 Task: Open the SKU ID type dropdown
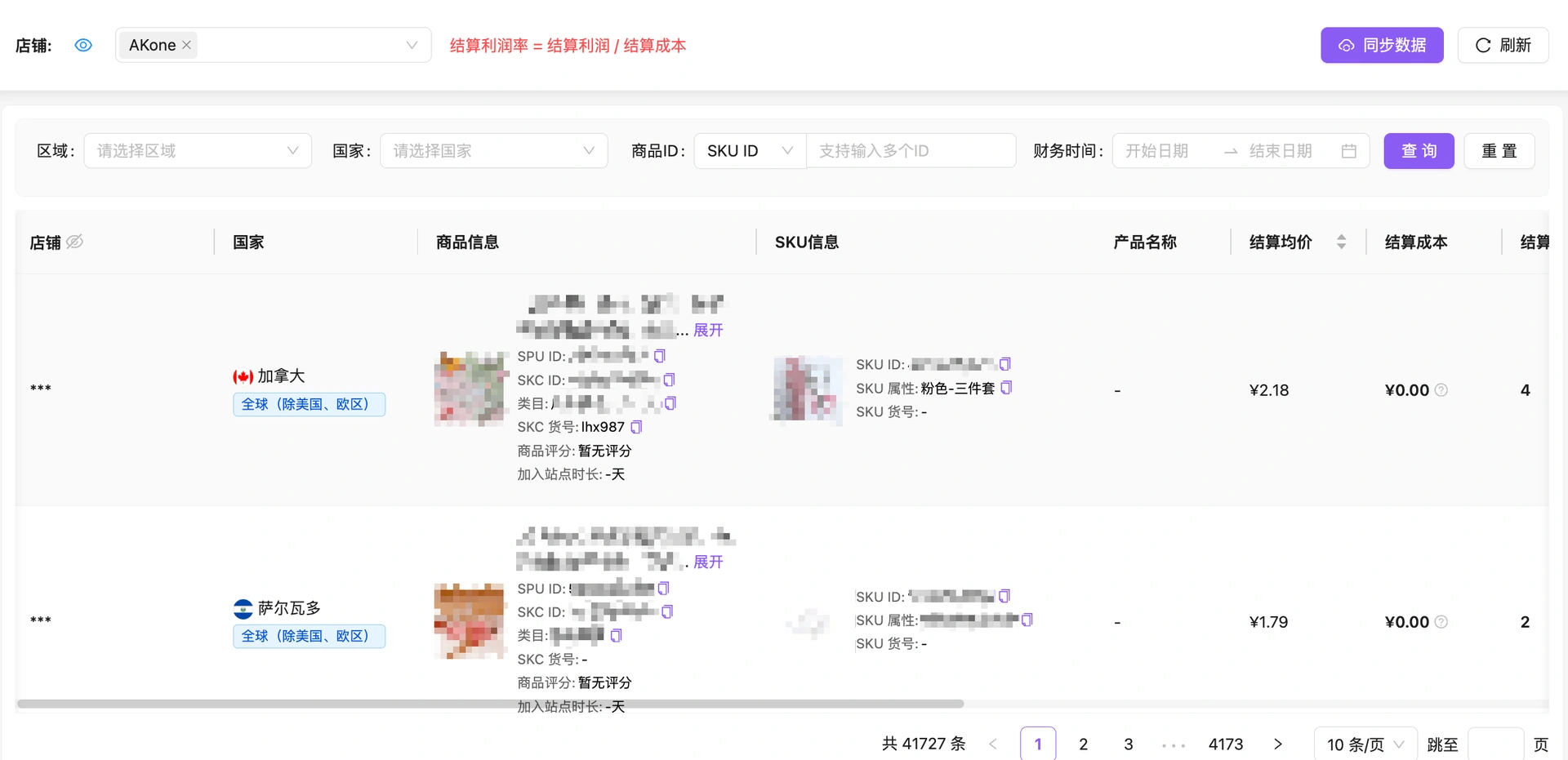750,151
